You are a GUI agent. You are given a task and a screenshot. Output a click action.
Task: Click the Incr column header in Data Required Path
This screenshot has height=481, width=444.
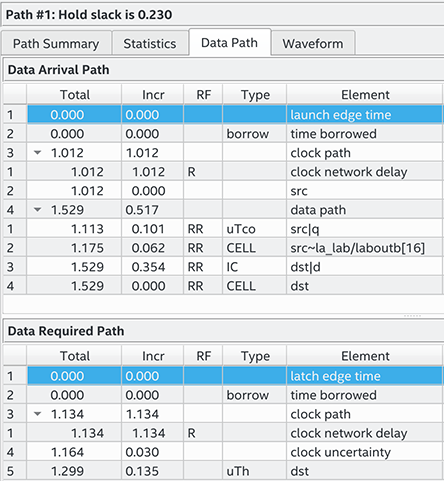153,356
